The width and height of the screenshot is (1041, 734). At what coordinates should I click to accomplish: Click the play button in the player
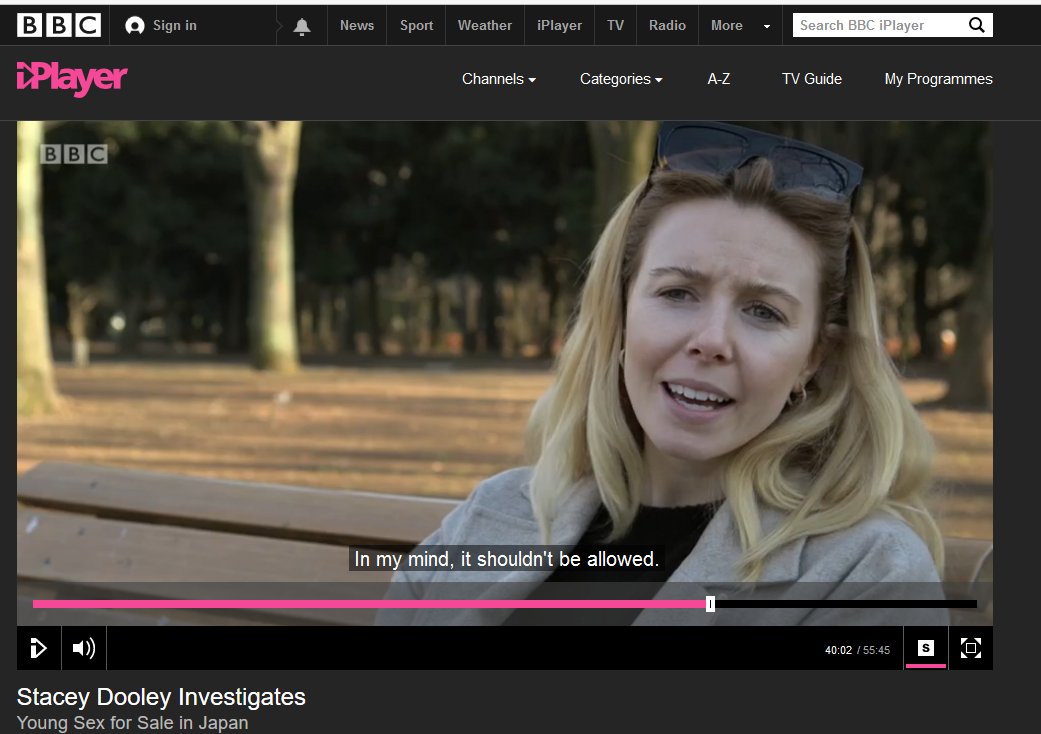pyautogui.click(x=39, y=648)
